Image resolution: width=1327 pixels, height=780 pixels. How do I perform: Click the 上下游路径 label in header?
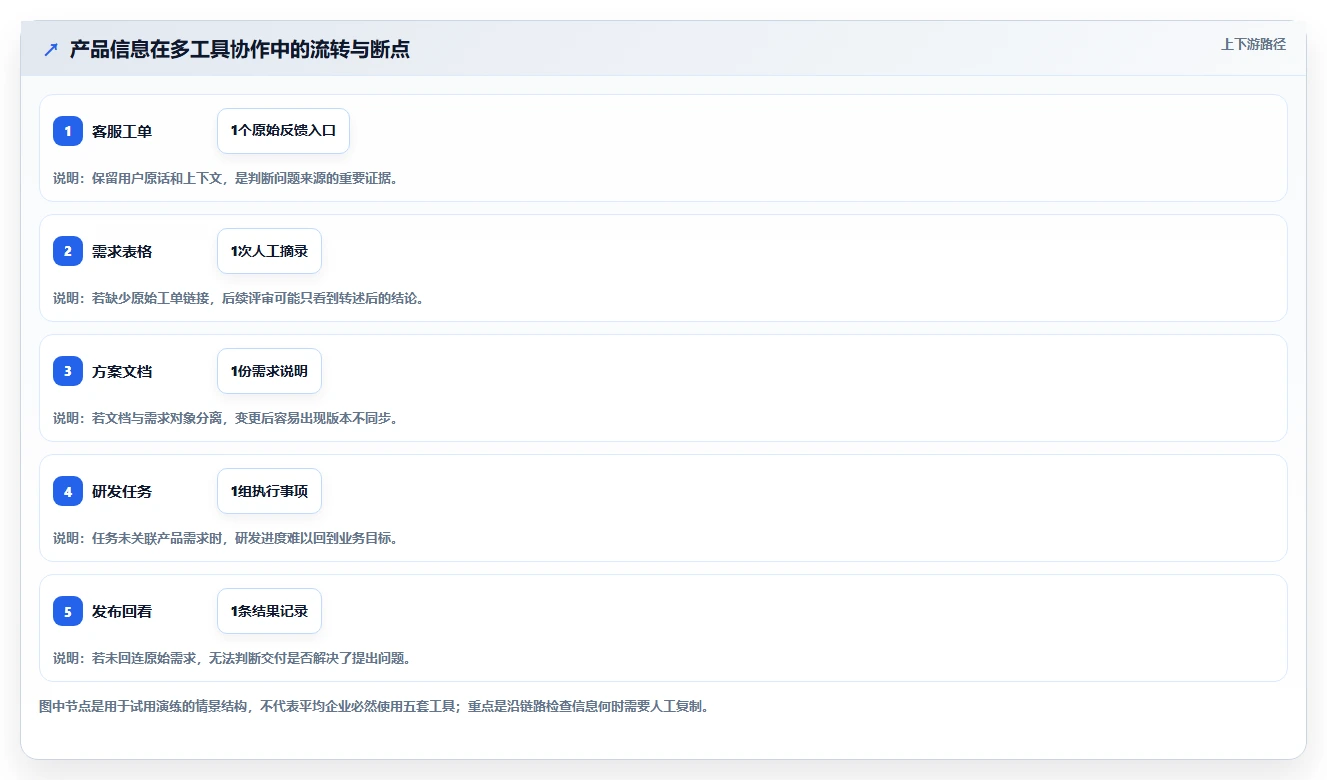[x=1253, y=44]
